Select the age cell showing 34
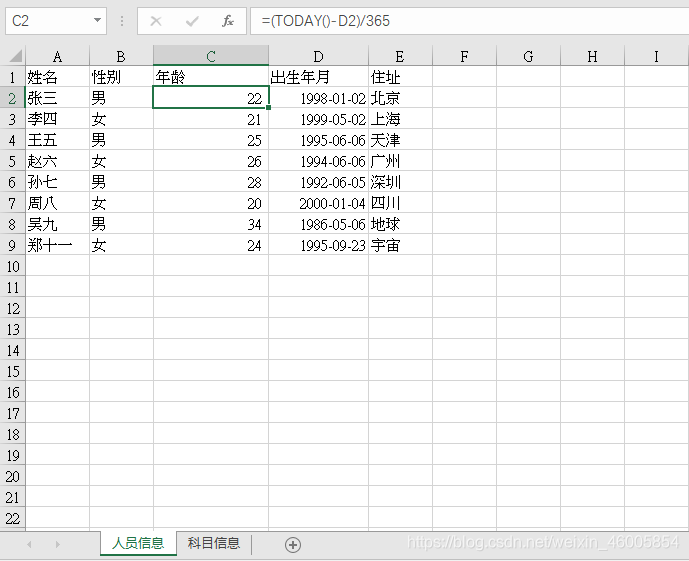The image size is (689, 561). point(211,224)
